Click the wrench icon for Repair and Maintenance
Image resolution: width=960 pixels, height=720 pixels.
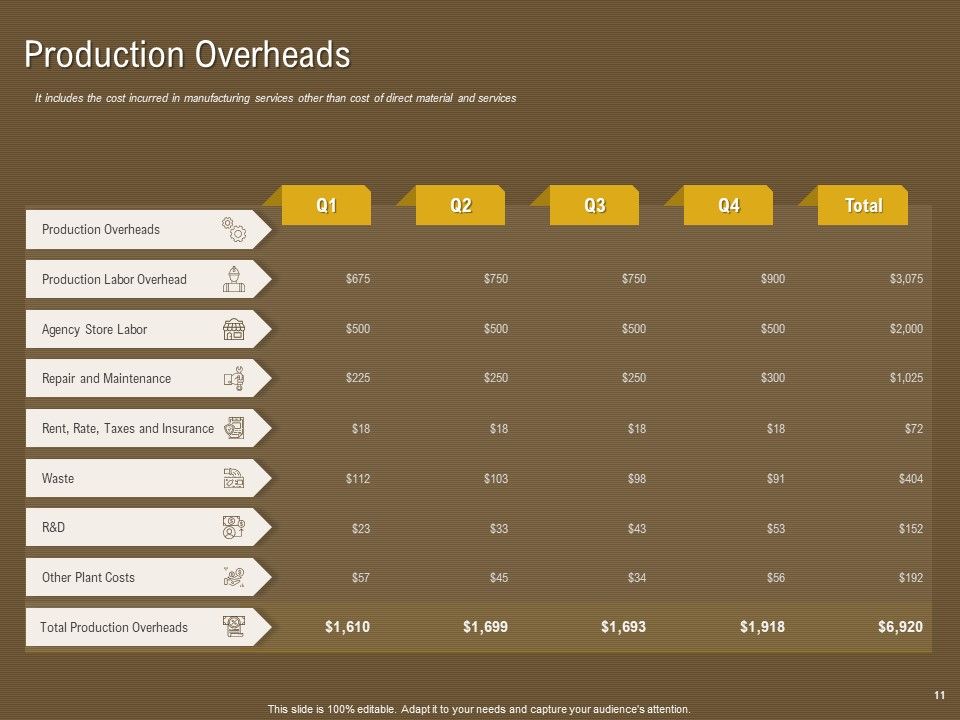tap(233, 378)
